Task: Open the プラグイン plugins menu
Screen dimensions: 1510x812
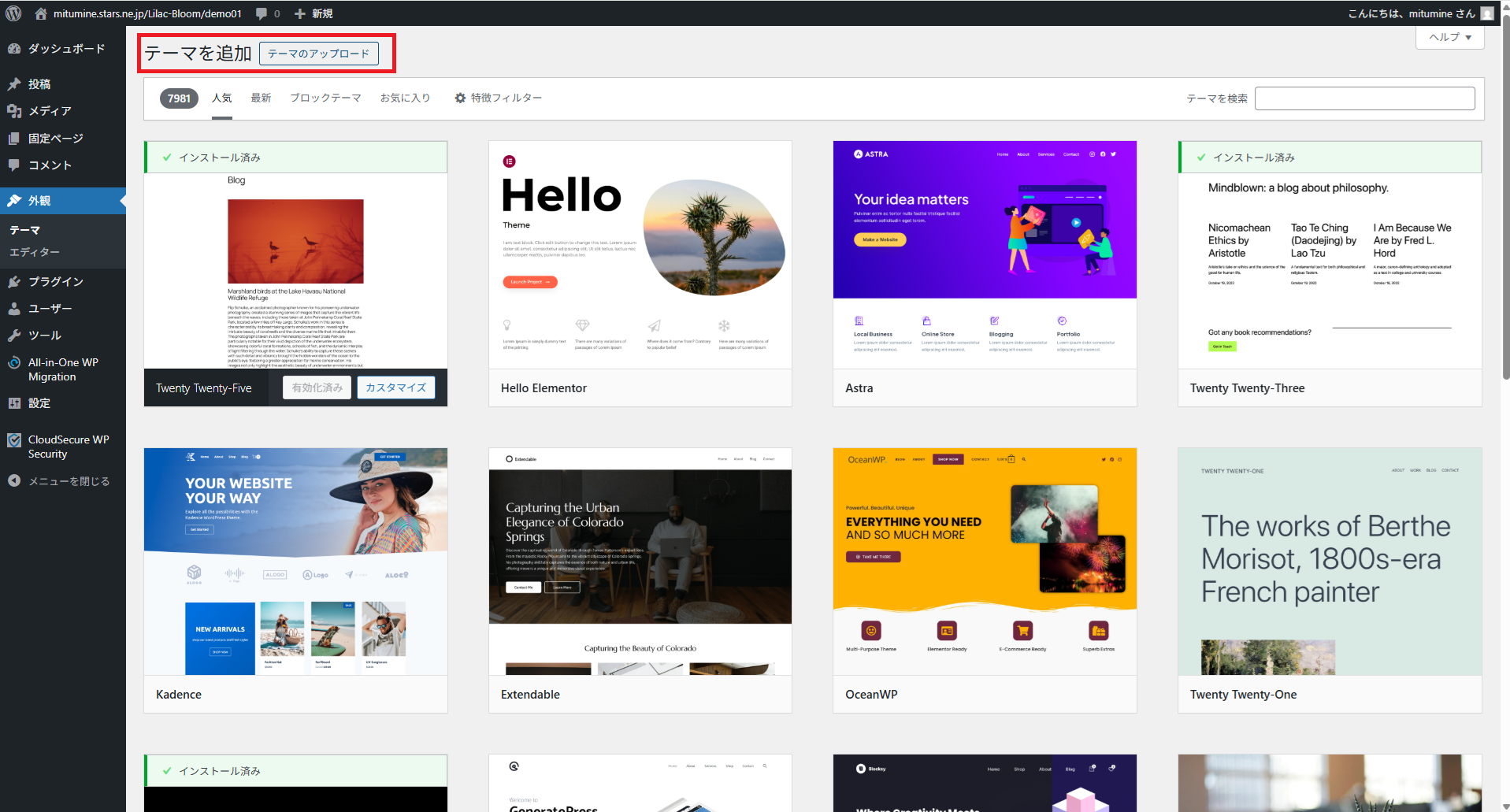Action: click(x=55, y=282)
